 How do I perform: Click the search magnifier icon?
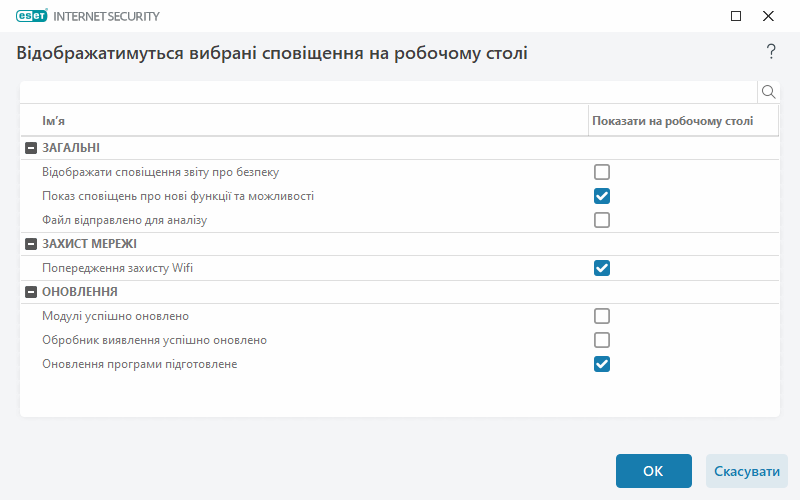pyautogui.click(x=769, y=92)
